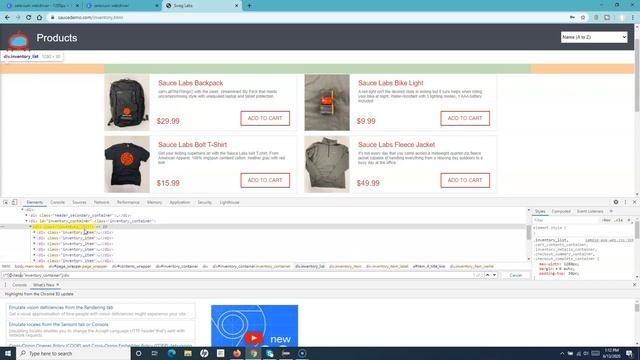Open the Windows notification center icon

point(629,353)
